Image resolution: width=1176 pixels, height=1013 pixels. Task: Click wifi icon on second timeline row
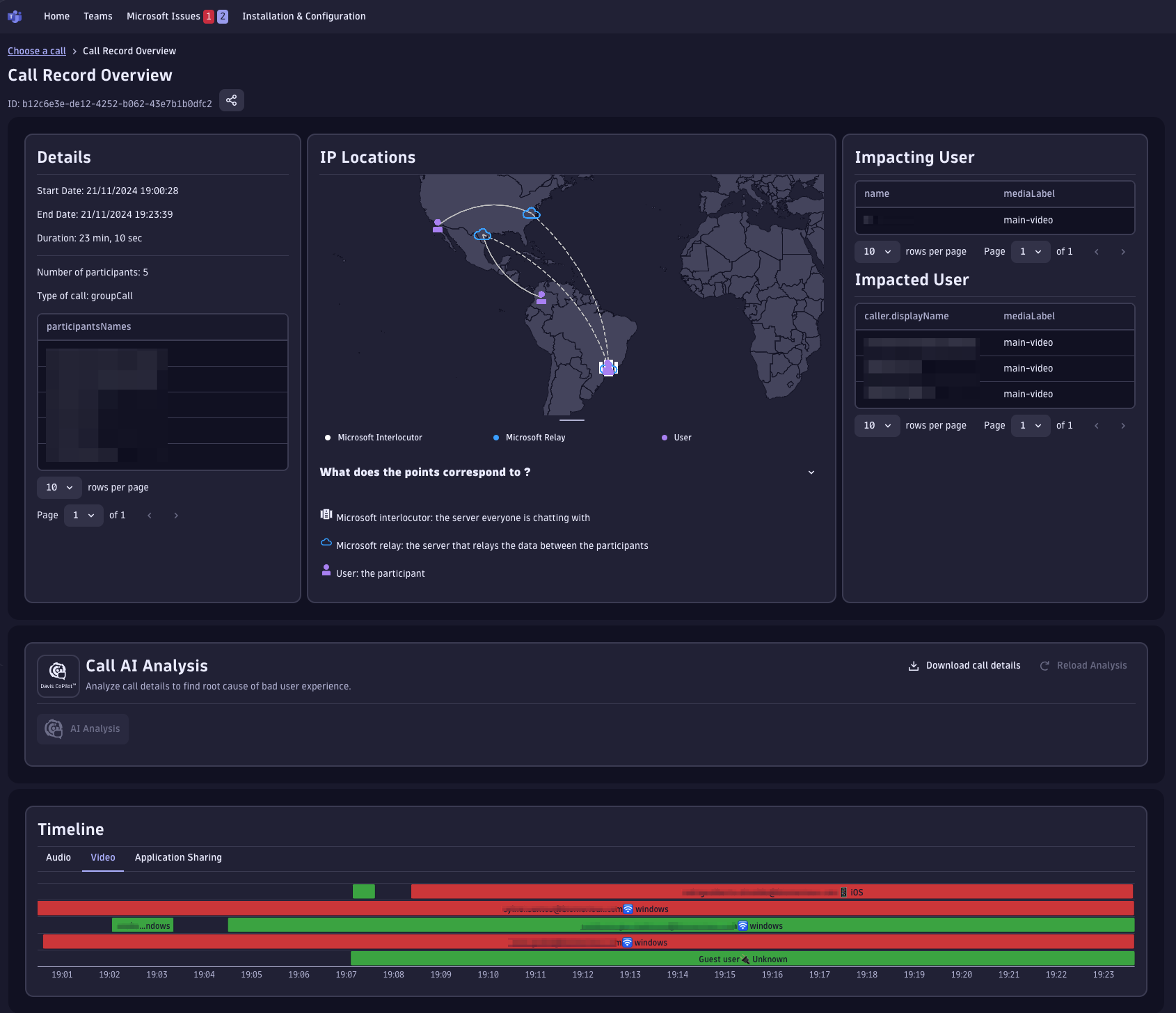coord(628,909)
